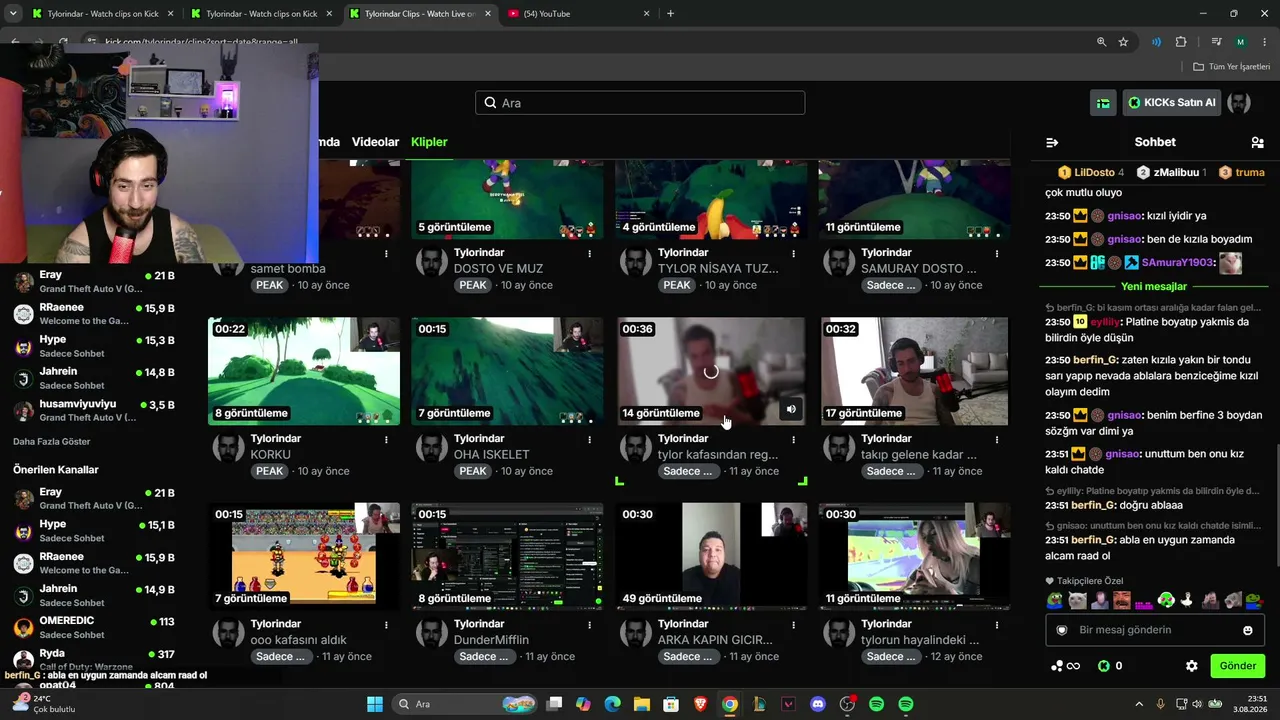Image resolution: width=1280 pixels, height=720 pixels.
Task: Open chat settings gear icon
Action: pyautogui.click(x=1191, y=666)
